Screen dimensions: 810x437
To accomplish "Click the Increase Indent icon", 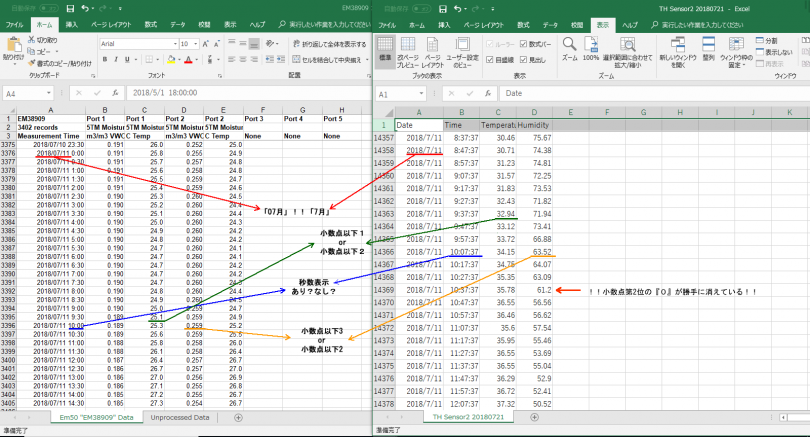I will (x=281, y=59).
